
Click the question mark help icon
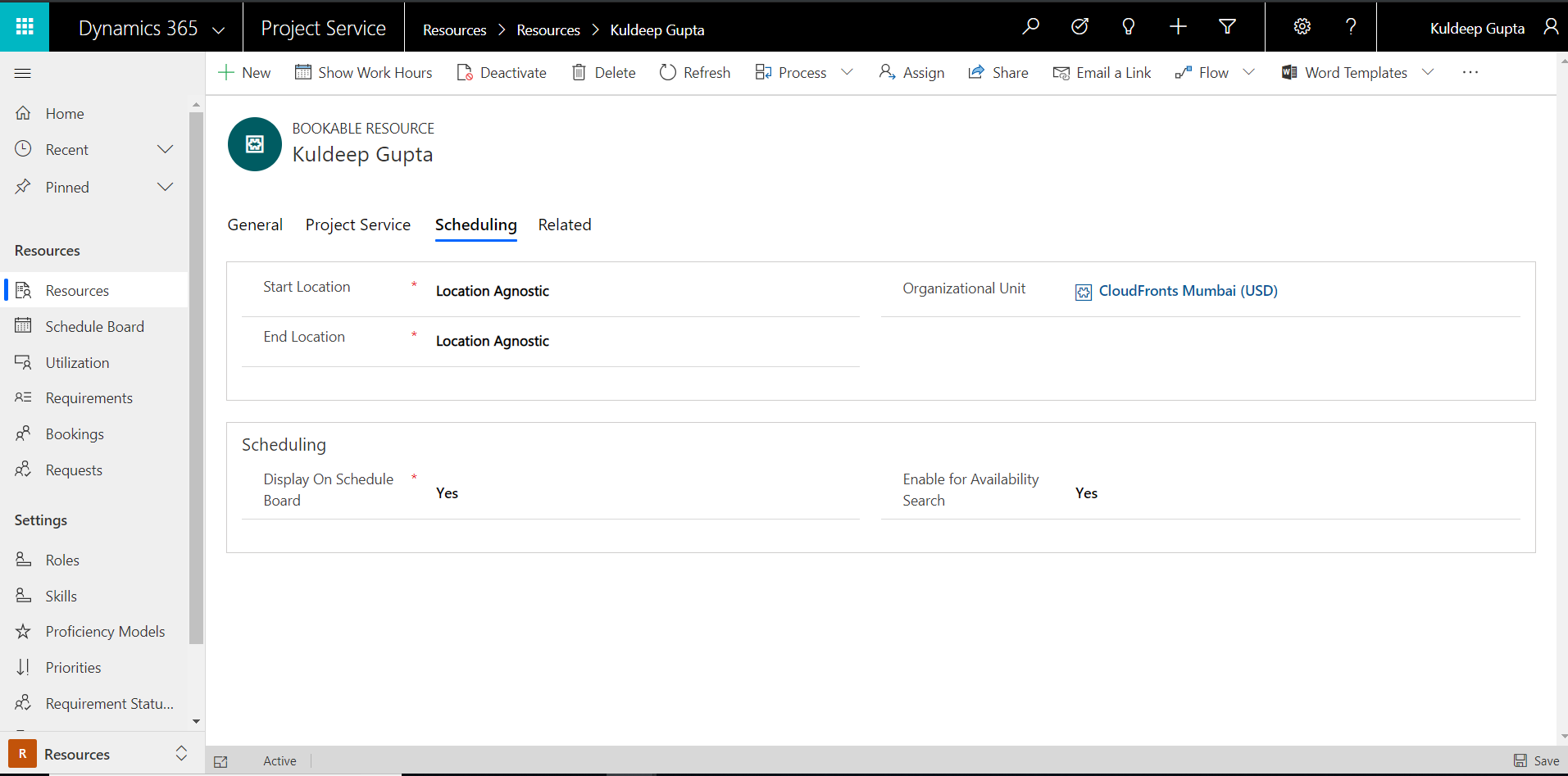click(x=1351, y=27)
